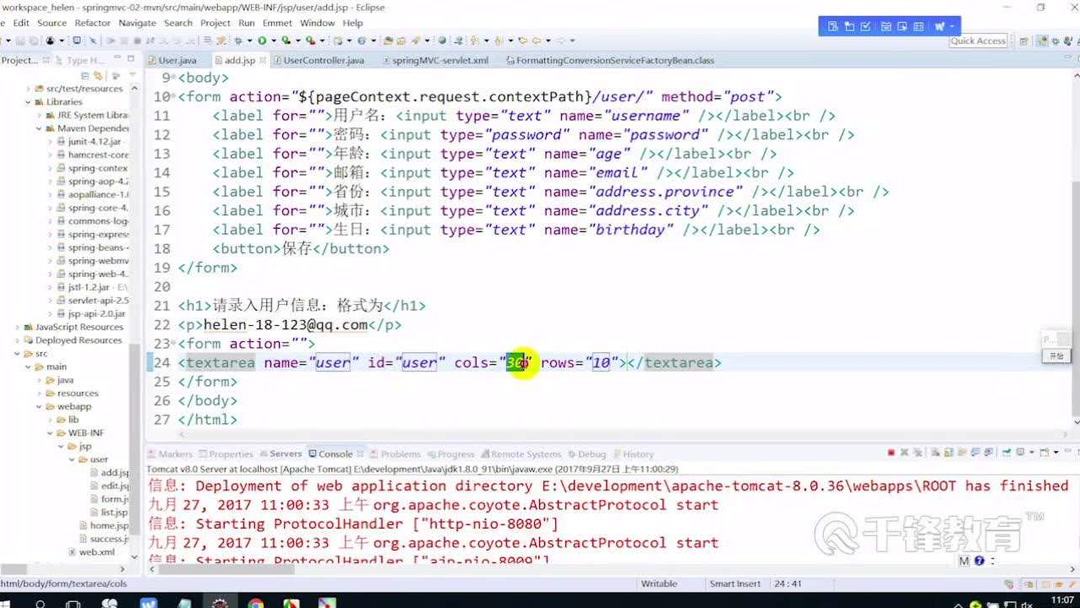Terminate the running Tomcat server
This screenshot has width=1080, height=608.
(x=890, y=452)
